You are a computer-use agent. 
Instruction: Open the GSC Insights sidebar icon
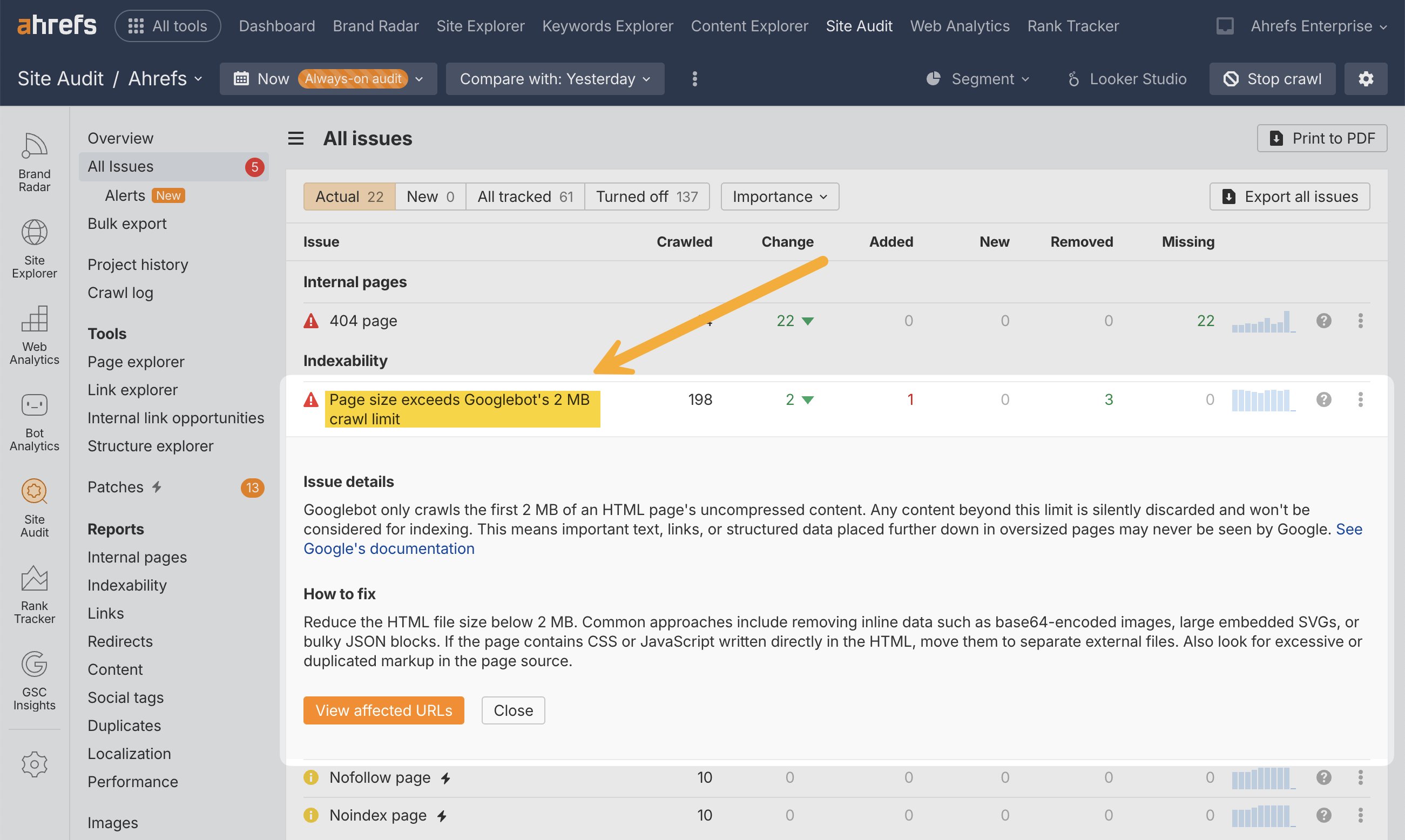click(x=34, y=680)
